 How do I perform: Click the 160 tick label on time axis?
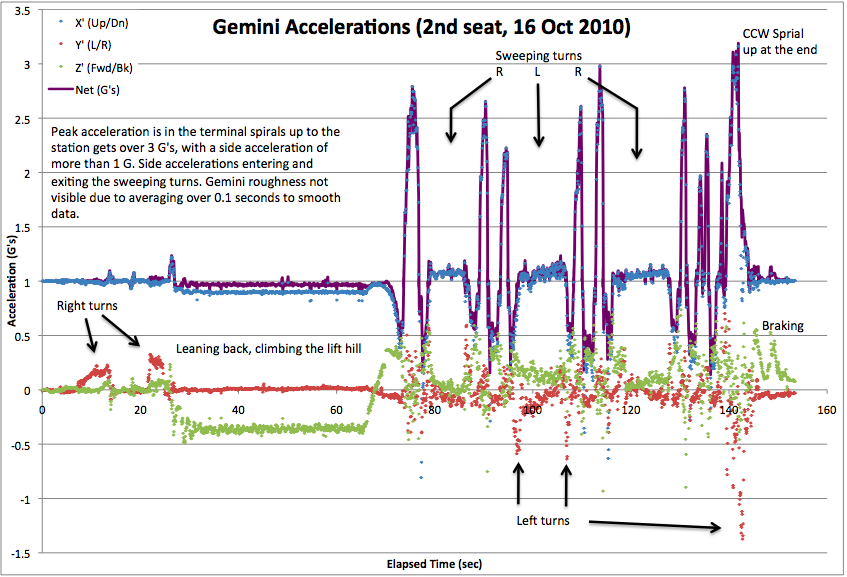click(x=827, y=410)
